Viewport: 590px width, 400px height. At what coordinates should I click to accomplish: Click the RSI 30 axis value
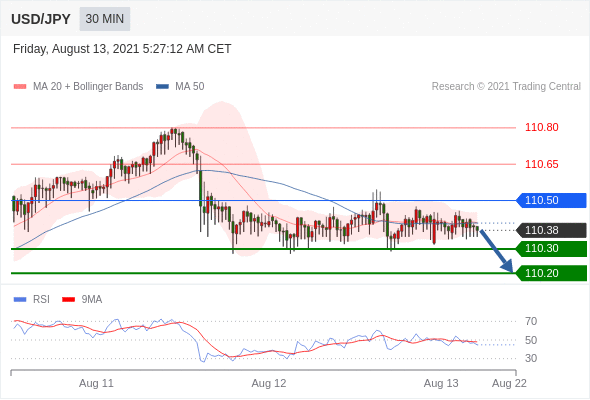pyautogui.click(x=531, y=358)
